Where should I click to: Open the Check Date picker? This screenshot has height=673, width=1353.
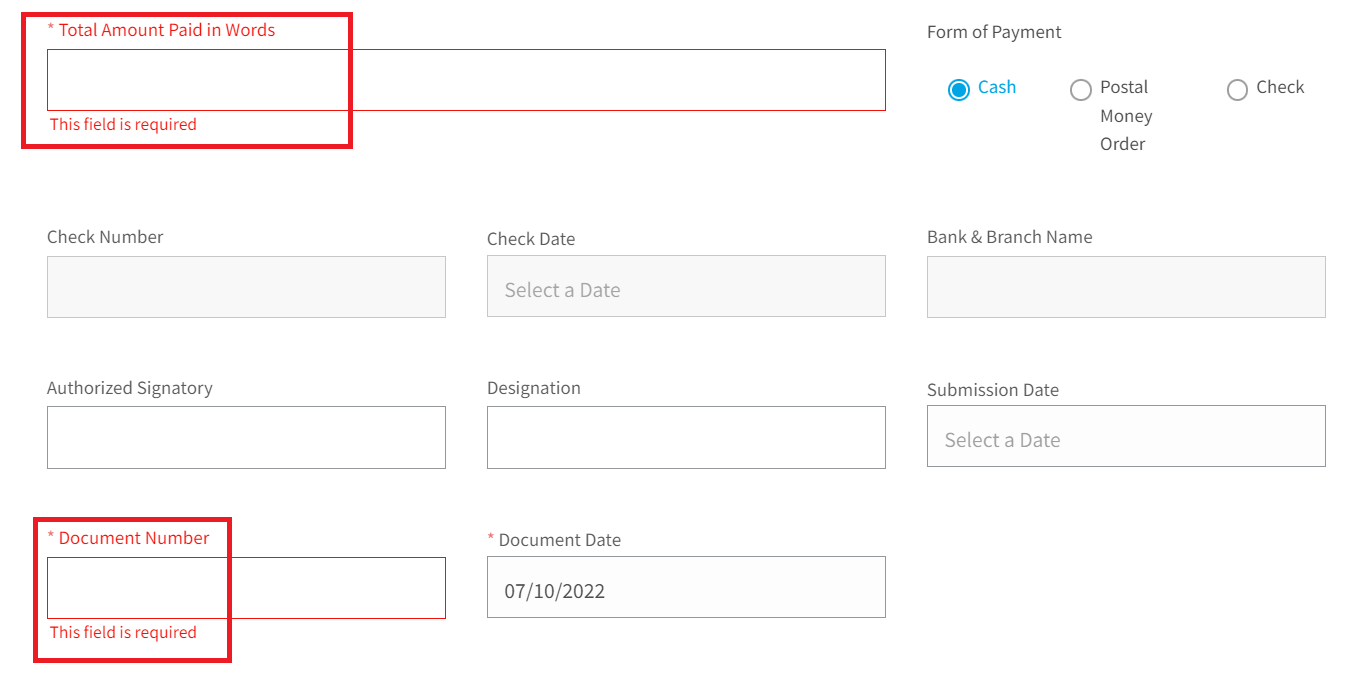click(x=686, y=286)
